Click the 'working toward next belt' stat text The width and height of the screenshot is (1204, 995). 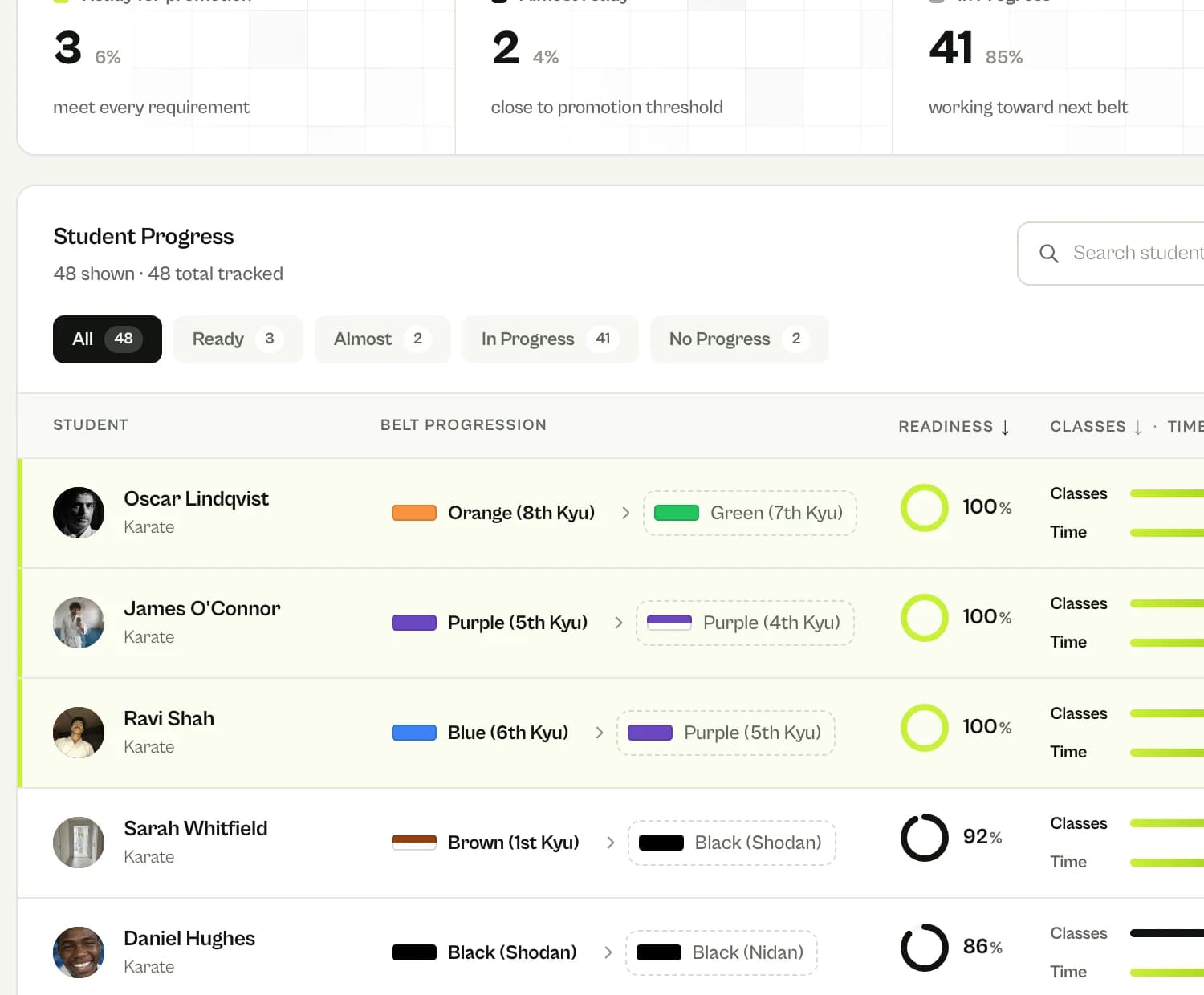point(1028,108)
